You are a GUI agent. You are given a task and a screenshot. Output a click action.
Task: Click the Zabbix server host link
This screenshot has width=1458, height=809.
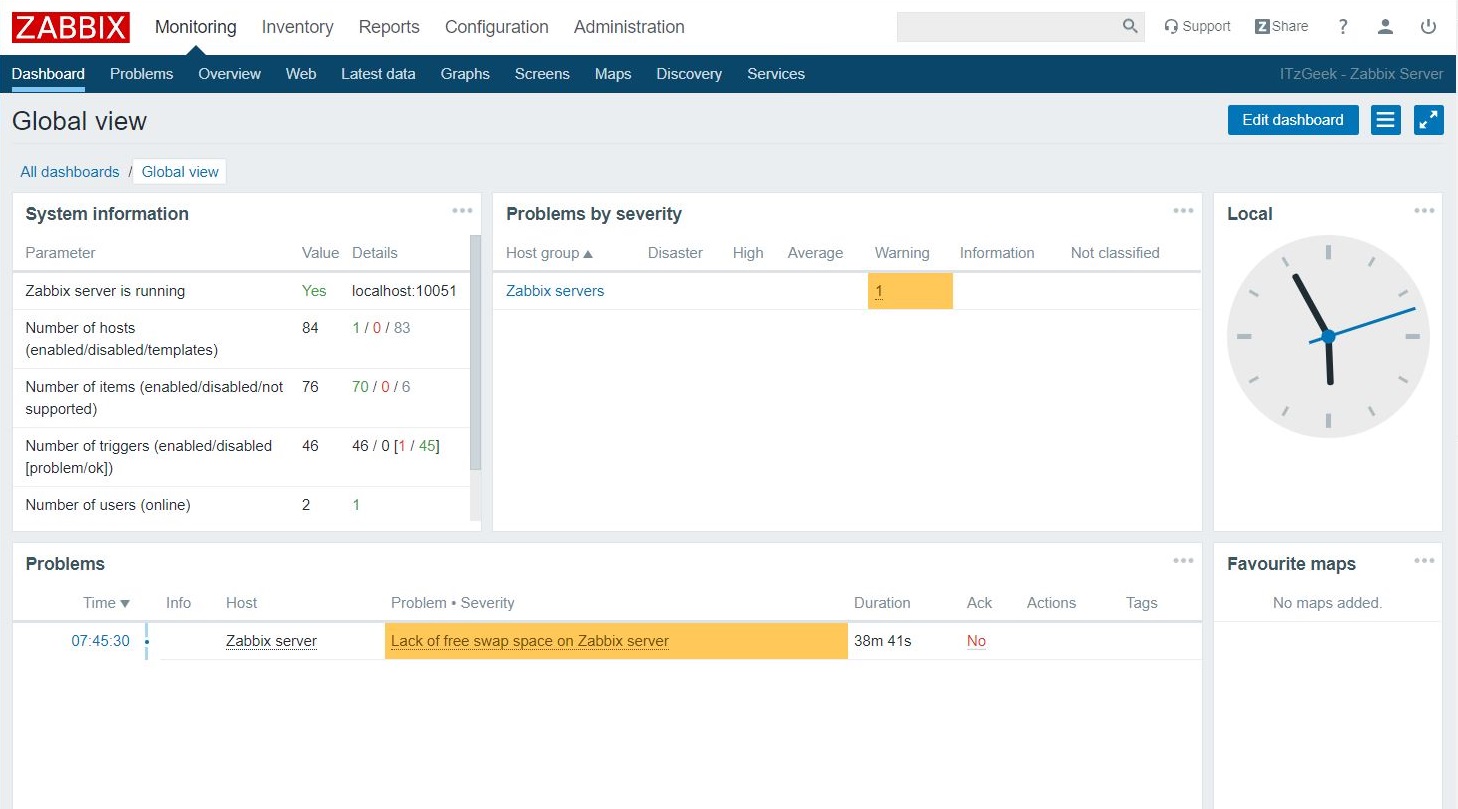(x=271, y=641)
